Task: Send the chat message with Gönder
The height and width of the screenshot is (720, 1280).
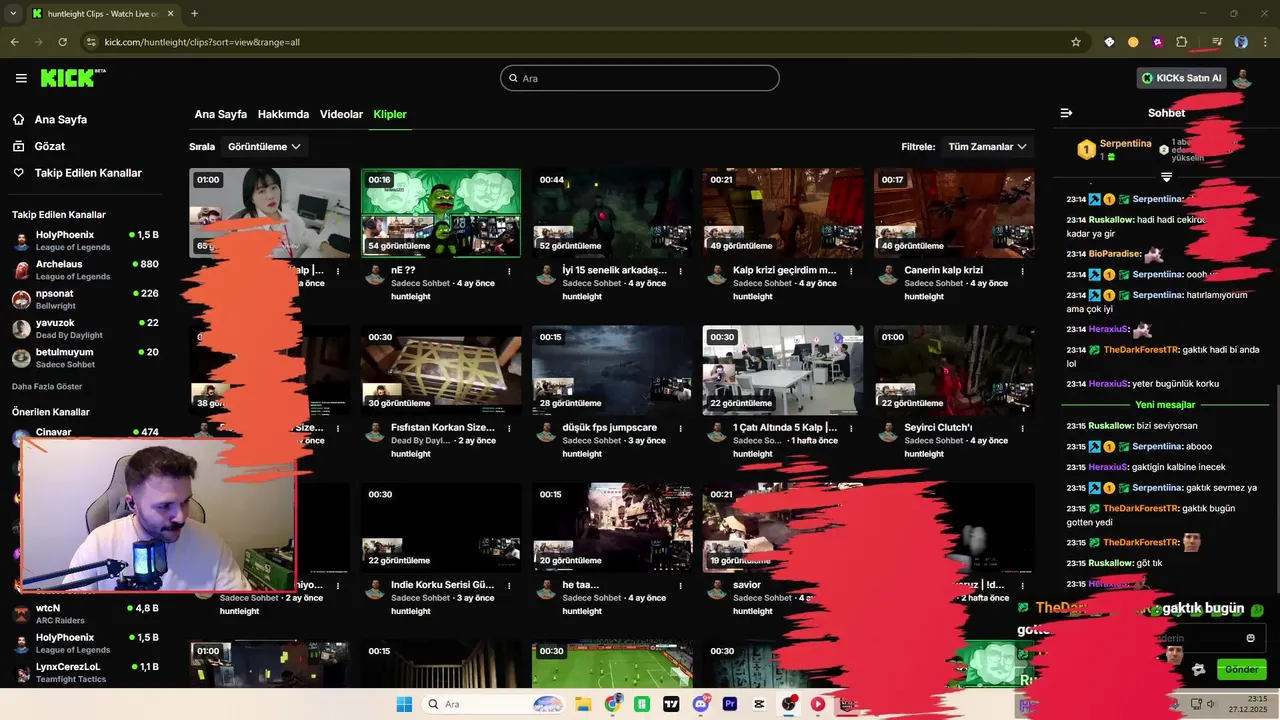Action: click(1241, 669)
